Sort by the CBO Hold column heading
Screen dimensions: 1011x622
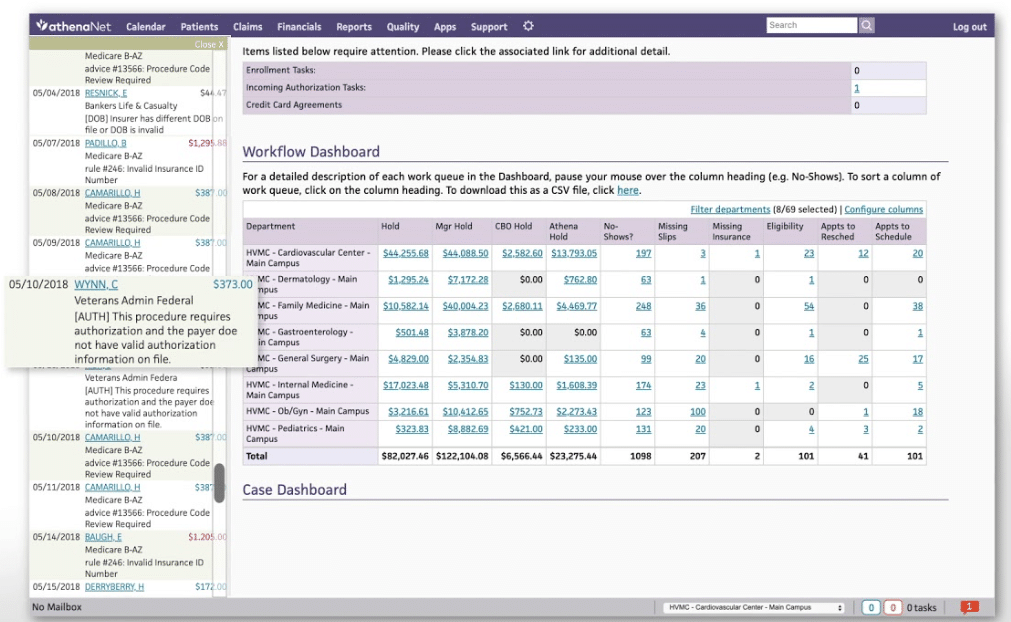click(x=513, y=226)
